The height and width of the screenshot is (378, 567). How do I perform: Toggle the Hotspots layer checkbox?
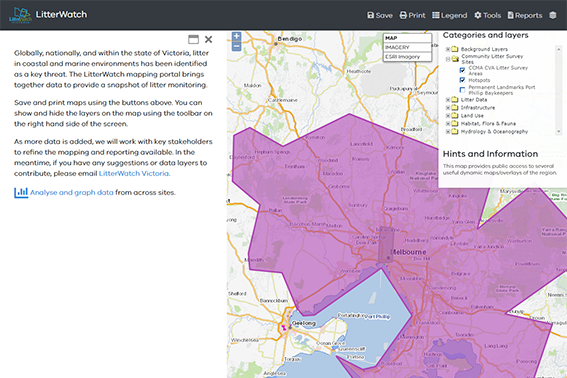tap(462, 80)
